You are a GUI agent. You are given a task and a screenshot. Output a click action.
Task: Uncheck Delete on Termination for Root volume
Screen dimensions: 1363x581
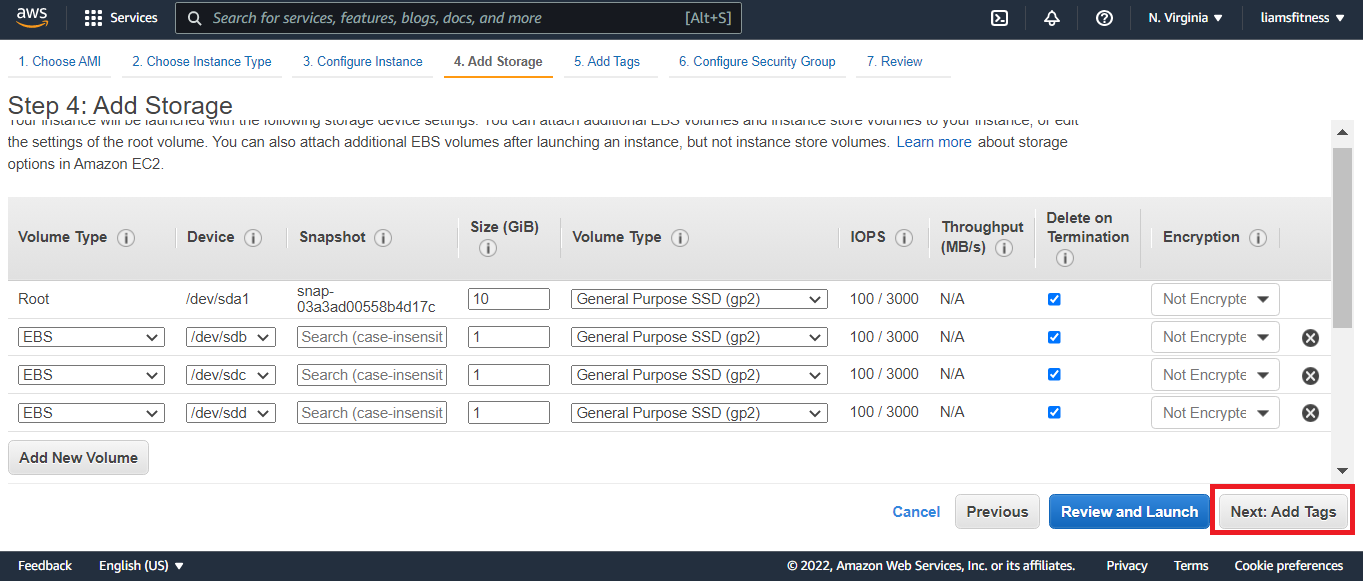point(1054,299)
